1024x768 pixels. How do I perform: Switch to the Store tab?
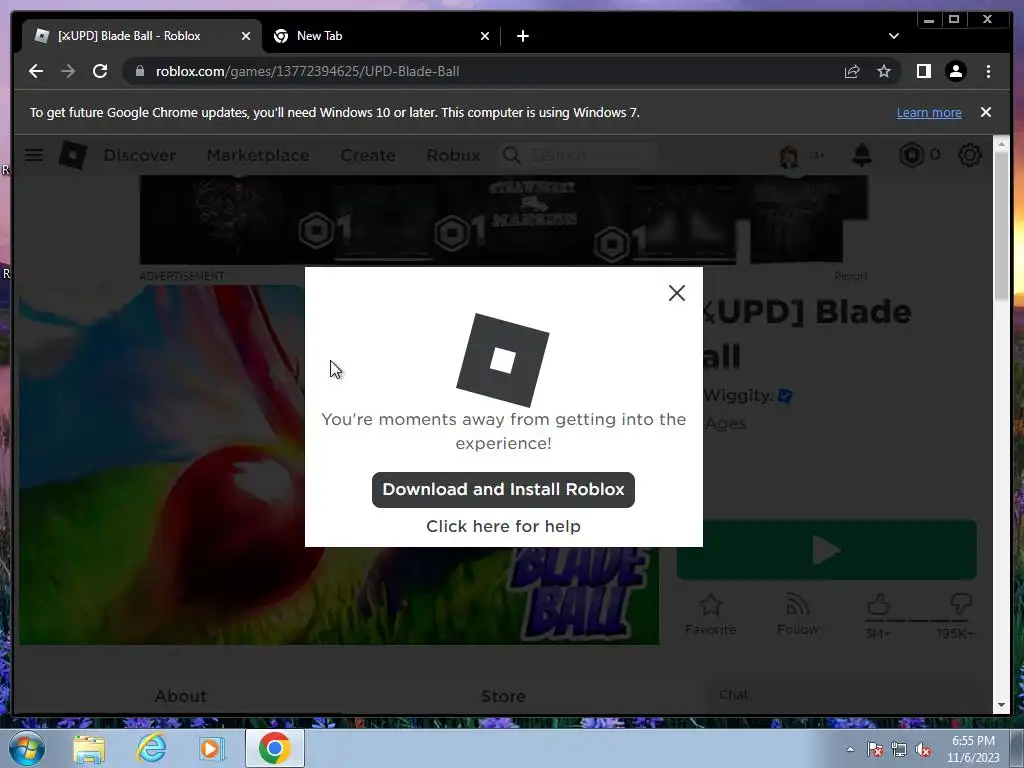(x=504, y=696)
